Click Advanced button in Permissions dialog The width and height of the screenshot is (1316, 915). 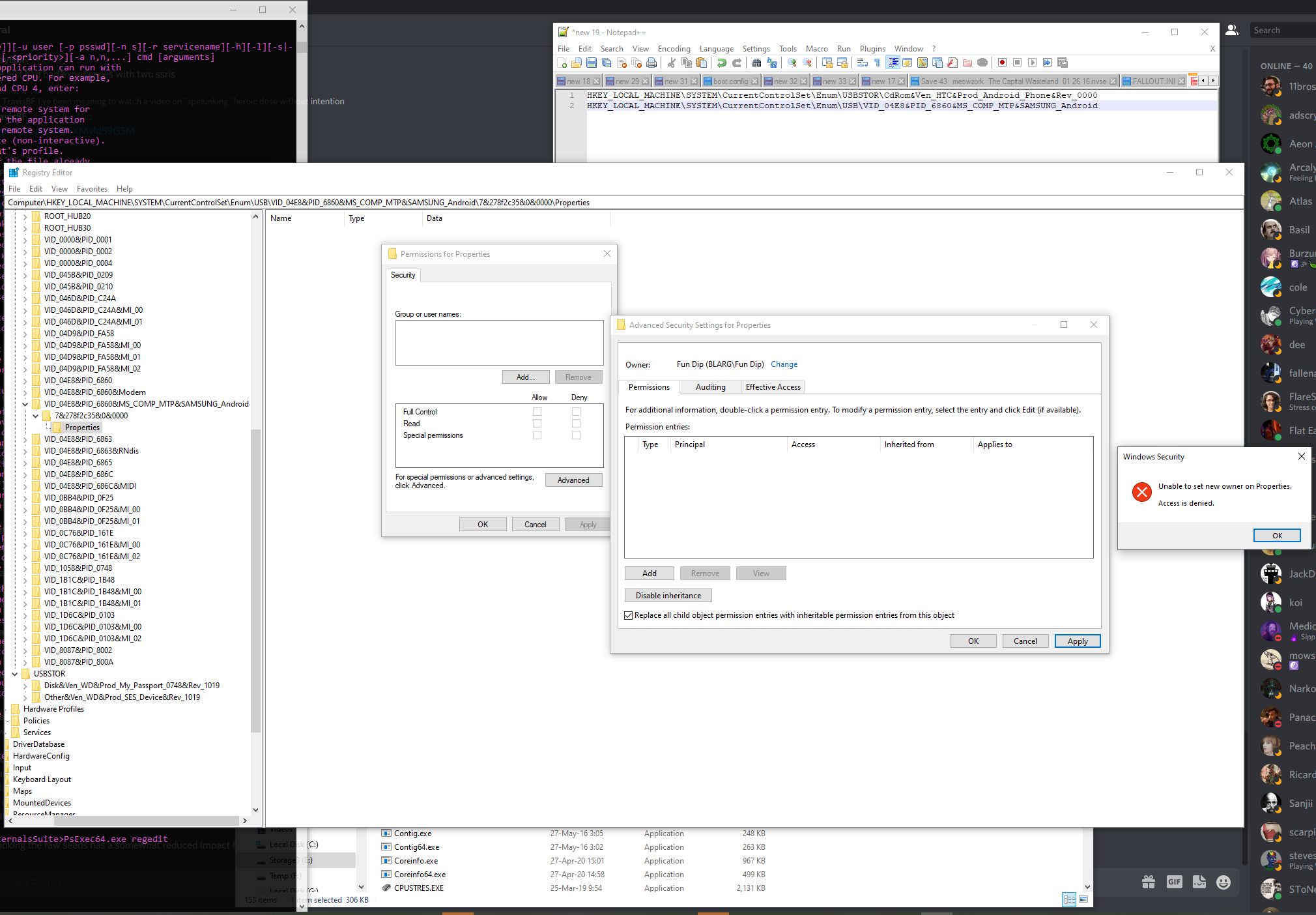click(573, 480)
